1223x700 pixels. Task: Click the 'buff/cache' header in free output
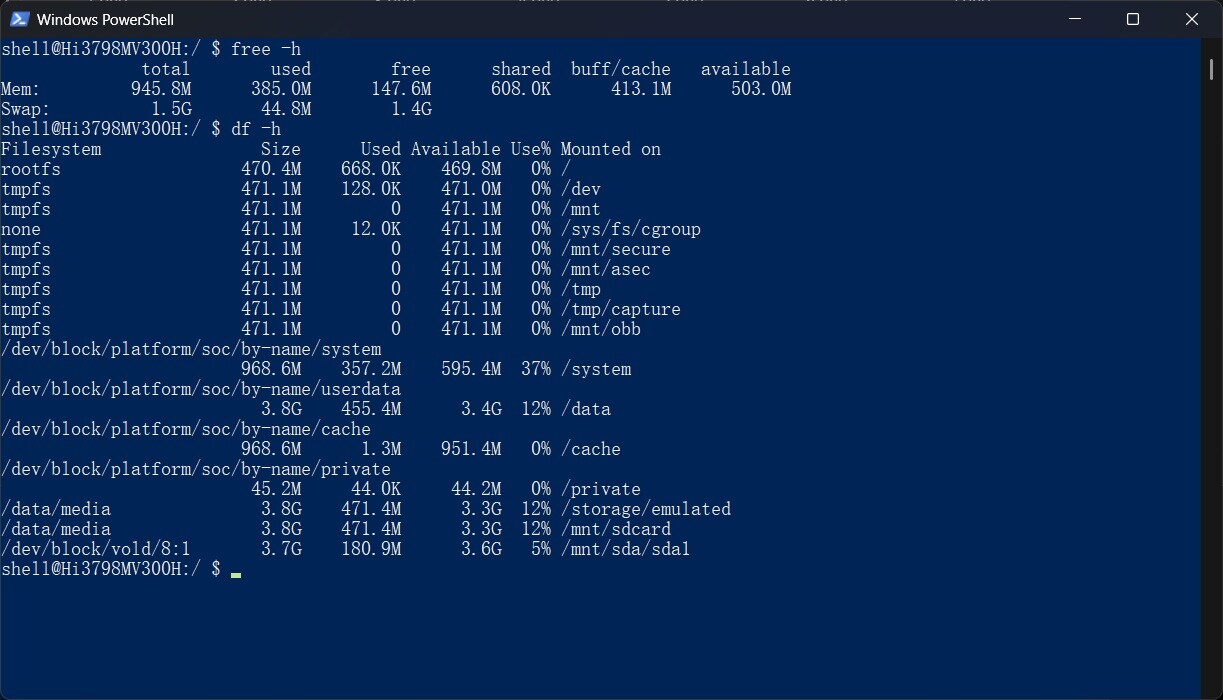pos(621,69)
